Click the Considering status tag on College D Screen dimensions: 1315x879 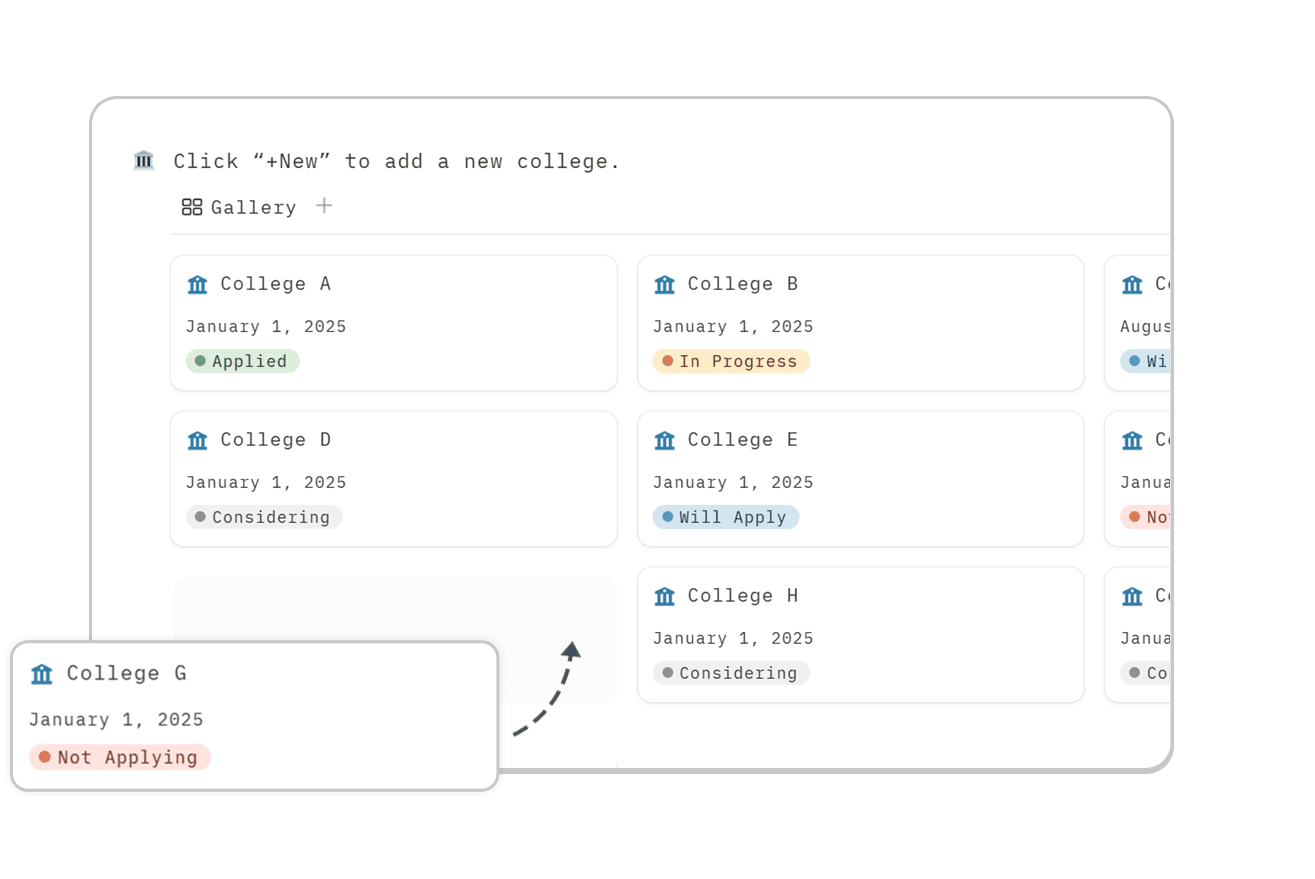click(x=264, y=517)
